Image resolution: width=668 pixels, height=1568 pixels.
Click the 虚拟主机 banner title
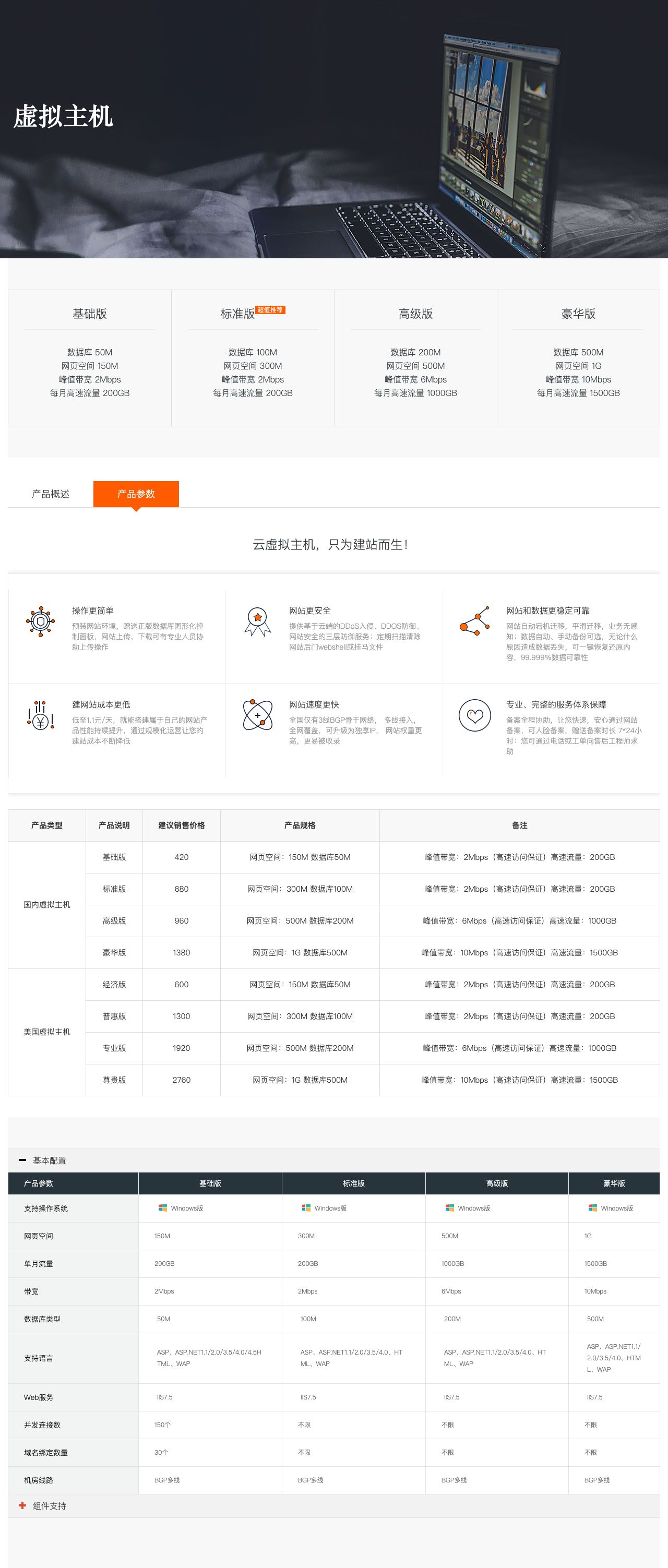[x=63, y=116]
